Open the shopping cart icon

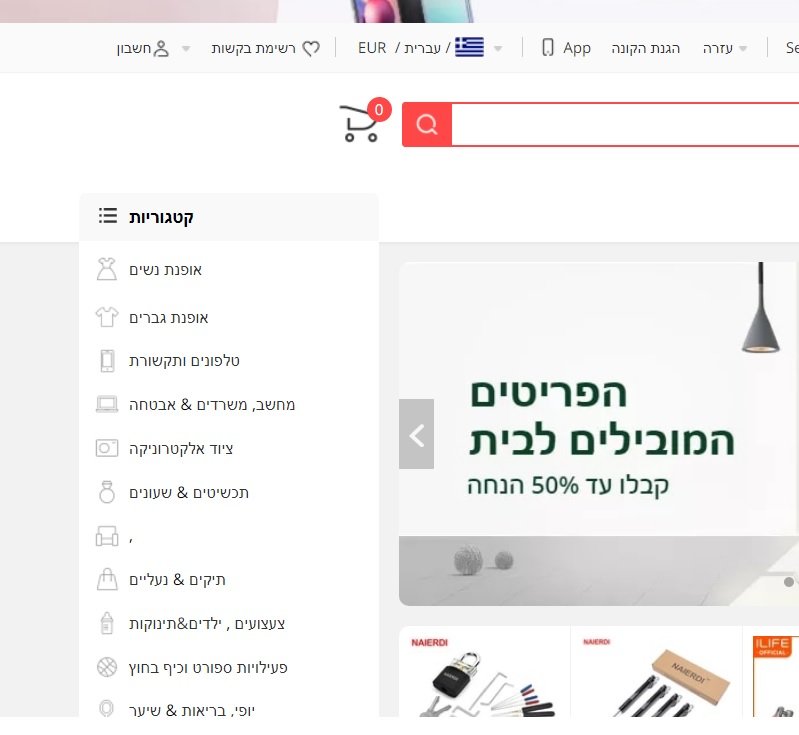(360, 122)
